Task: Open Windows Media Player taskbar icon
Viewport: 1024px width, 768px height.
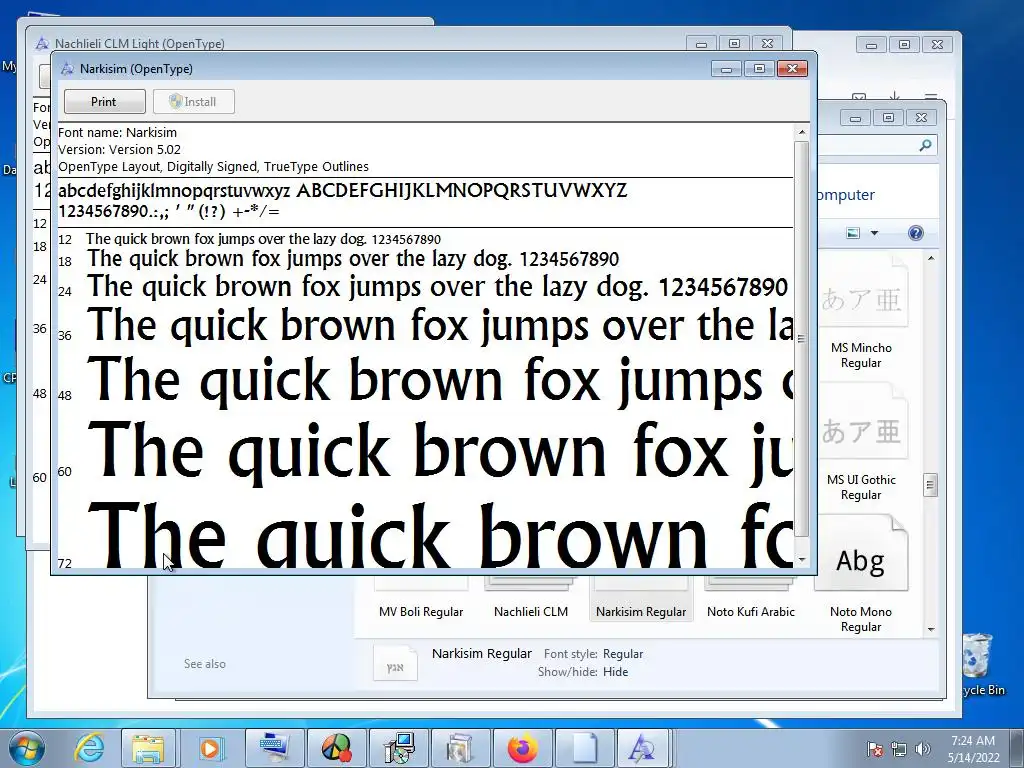Action: pos(210,748)
